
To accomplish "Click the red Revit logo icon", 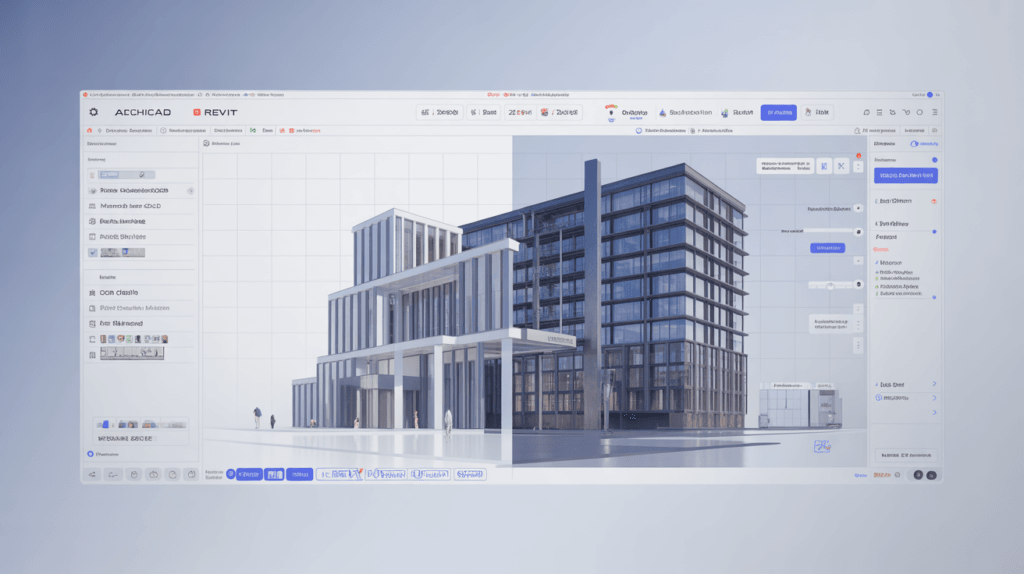I will [196, 113].
